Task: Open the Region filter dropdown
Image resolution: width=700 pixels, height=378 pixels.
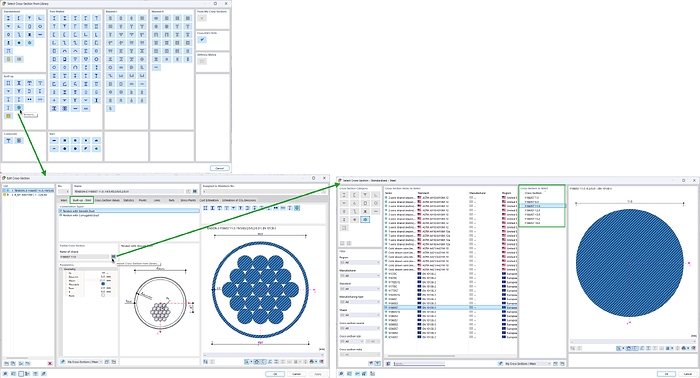Action: [x=360, y=263]
